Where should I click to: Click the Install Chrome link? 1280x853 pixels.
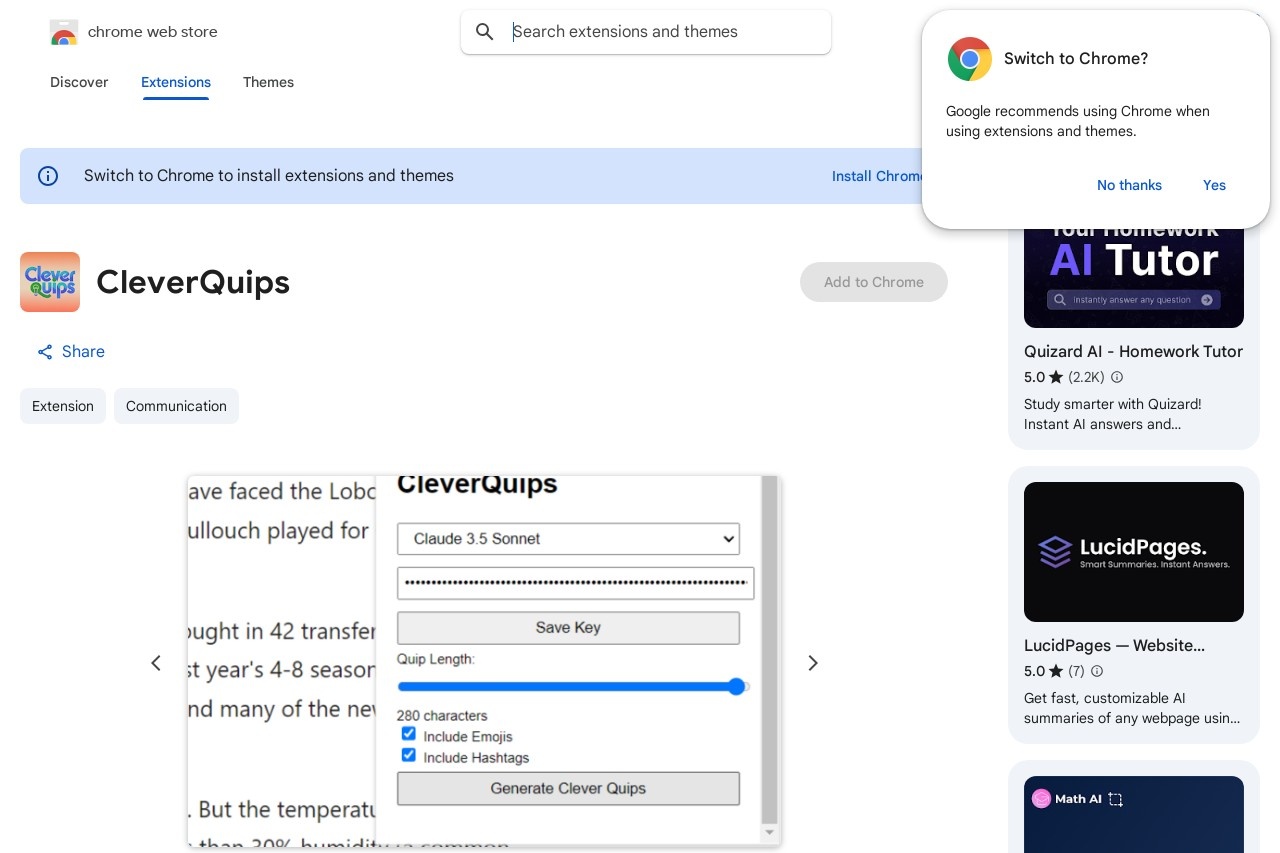[878, 176]
